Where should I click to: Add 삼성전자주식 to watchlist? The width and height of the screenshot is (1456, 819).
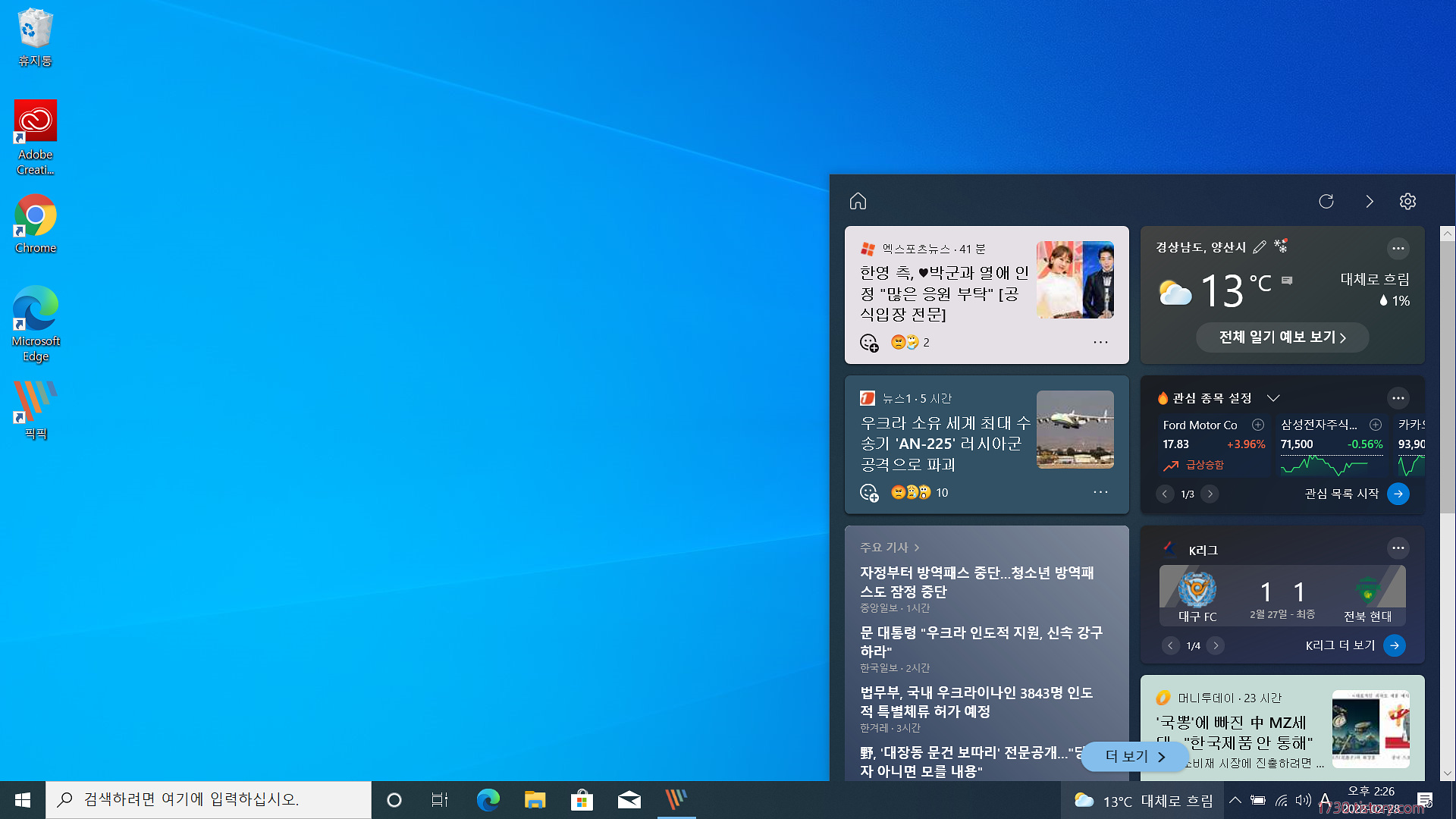1376,425
